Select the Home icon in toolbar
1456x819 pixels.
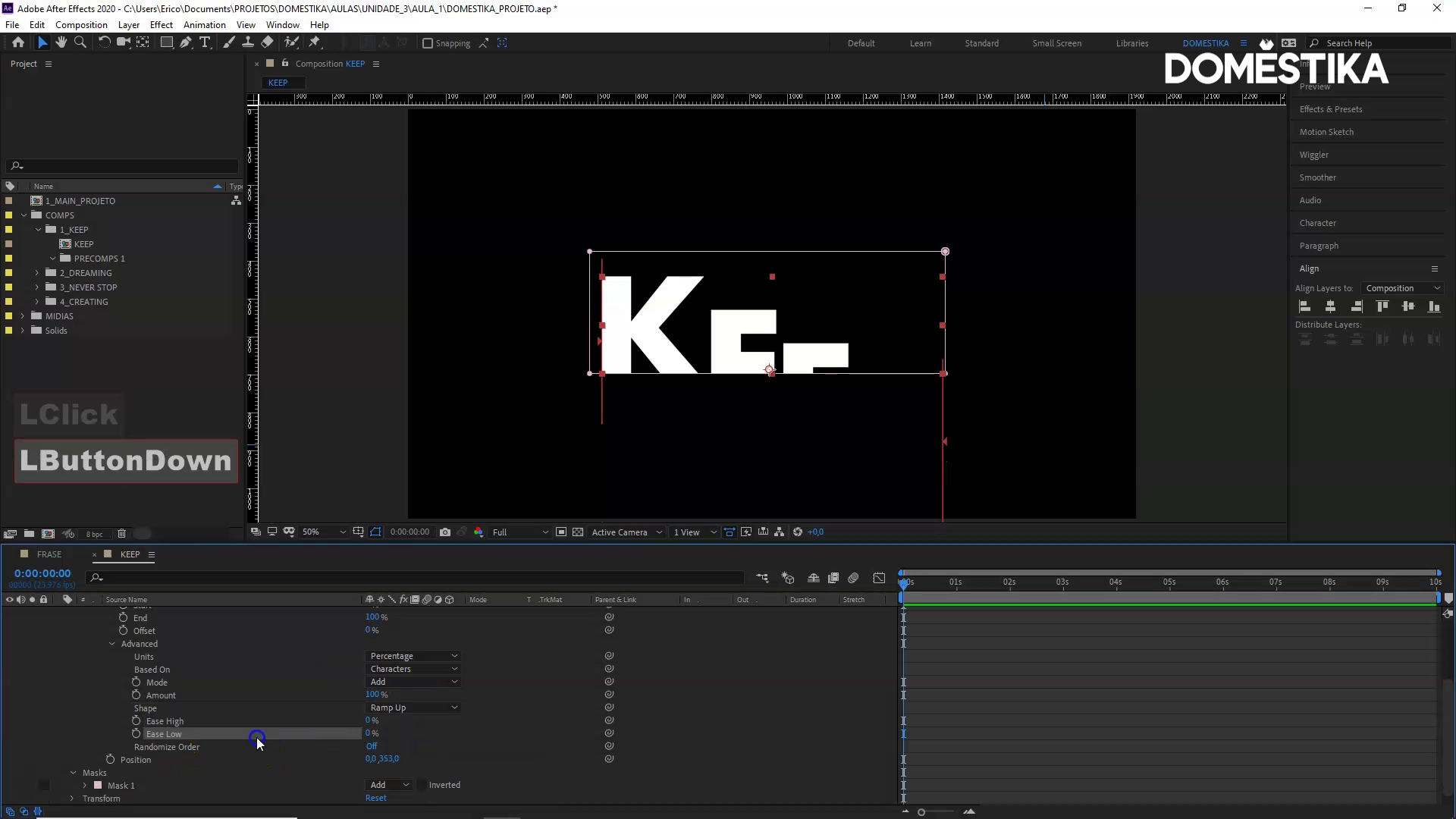click(18, 42)
